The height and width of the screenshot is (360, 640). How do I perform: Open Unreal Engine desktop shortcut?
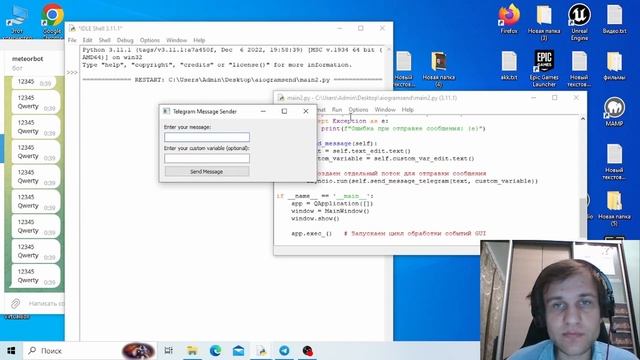pos(579,21)
